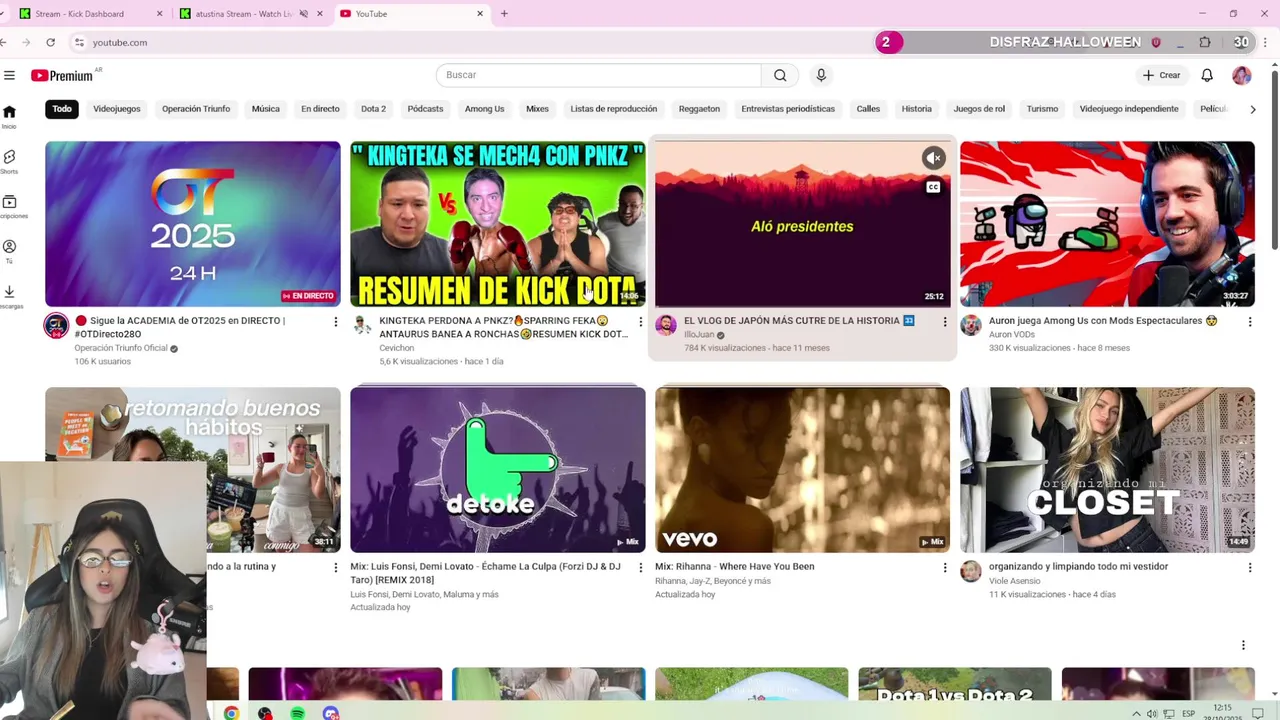Click the Cevichon channel name
Viewport: 1280px width, 720px height.
click(397, 348)
